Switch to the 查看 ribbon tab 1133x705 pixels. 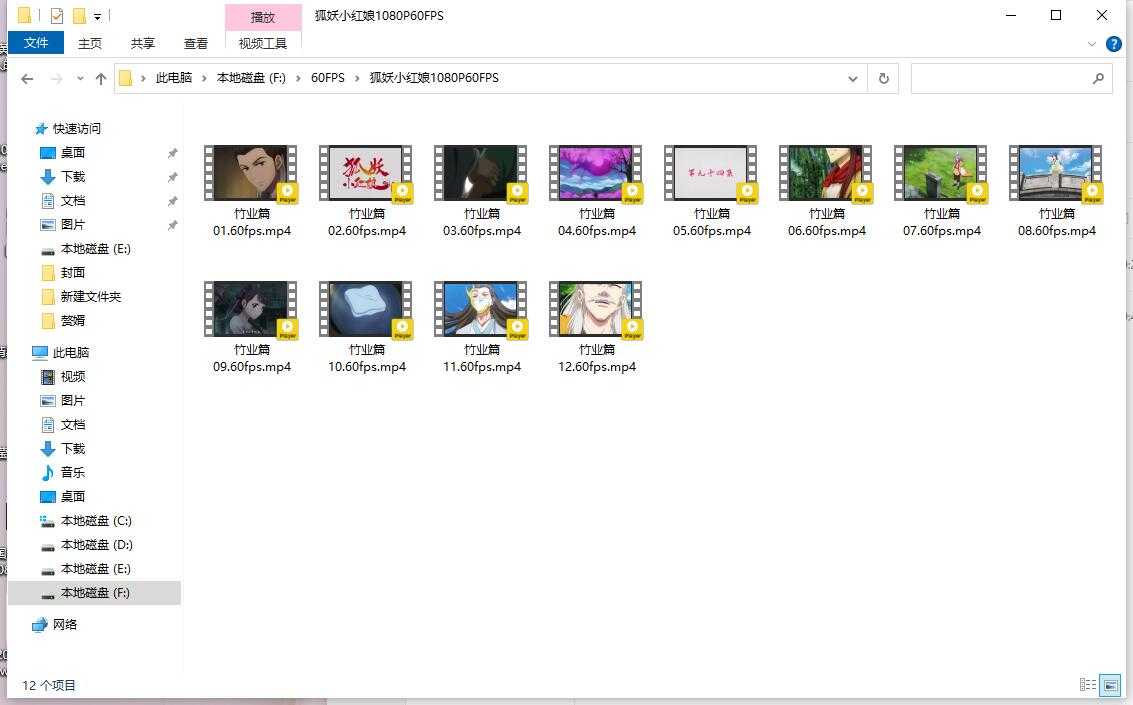point(196,43)
